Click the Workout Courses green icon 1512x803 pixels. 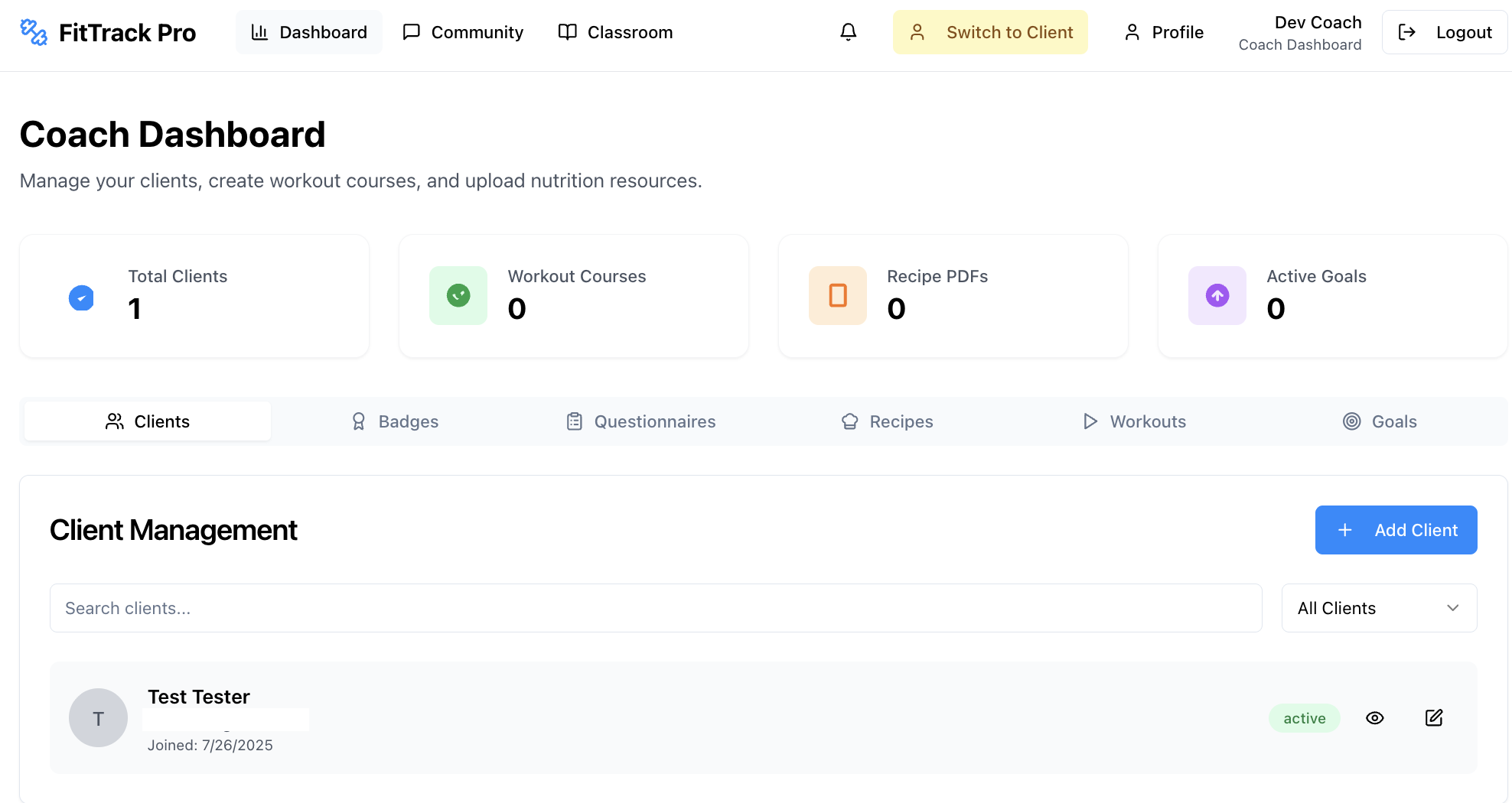(x=458, y=296)
